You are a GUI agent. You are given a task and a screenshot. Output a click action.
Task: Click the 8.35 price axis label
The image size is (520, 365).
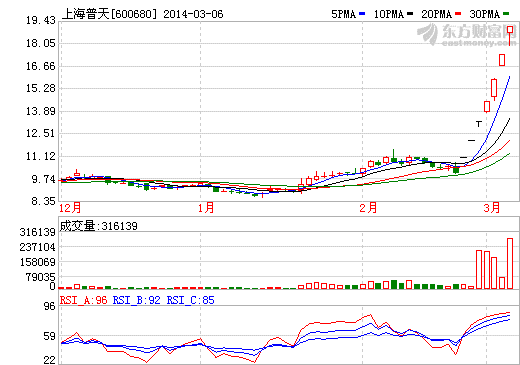[43, 201]
